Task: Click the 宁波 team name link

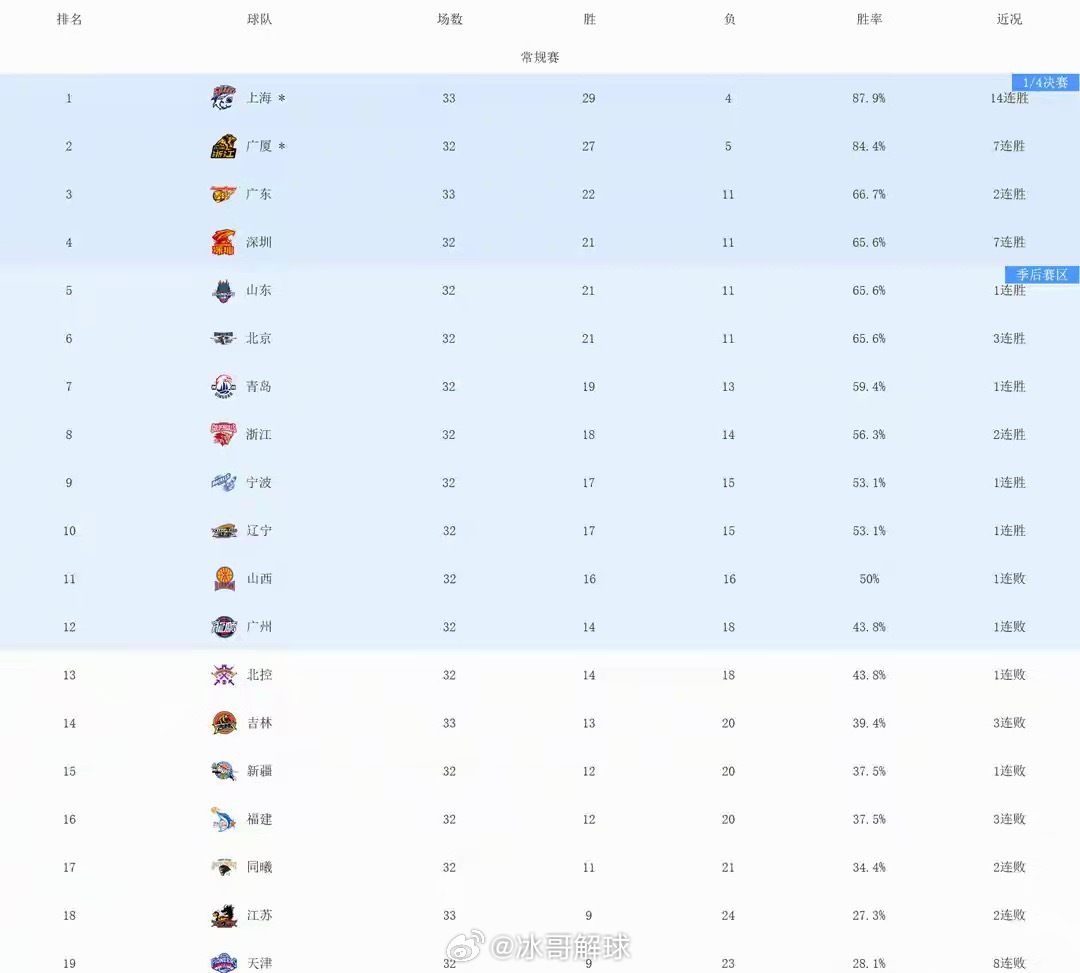Action: 258,482
